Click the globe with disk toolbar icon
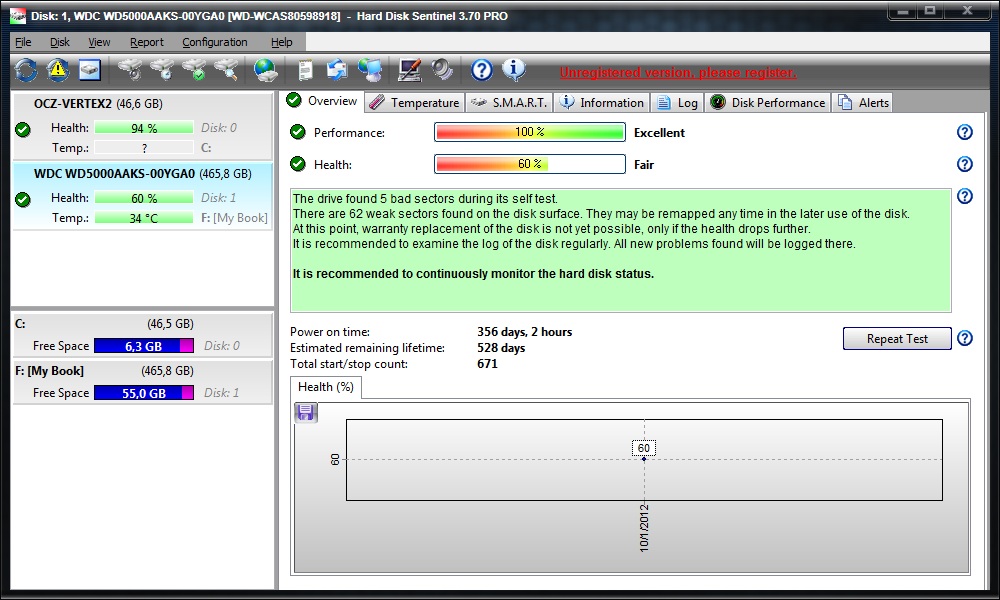The width and height of the screenshot is (1000, 600). coord(265,70)
